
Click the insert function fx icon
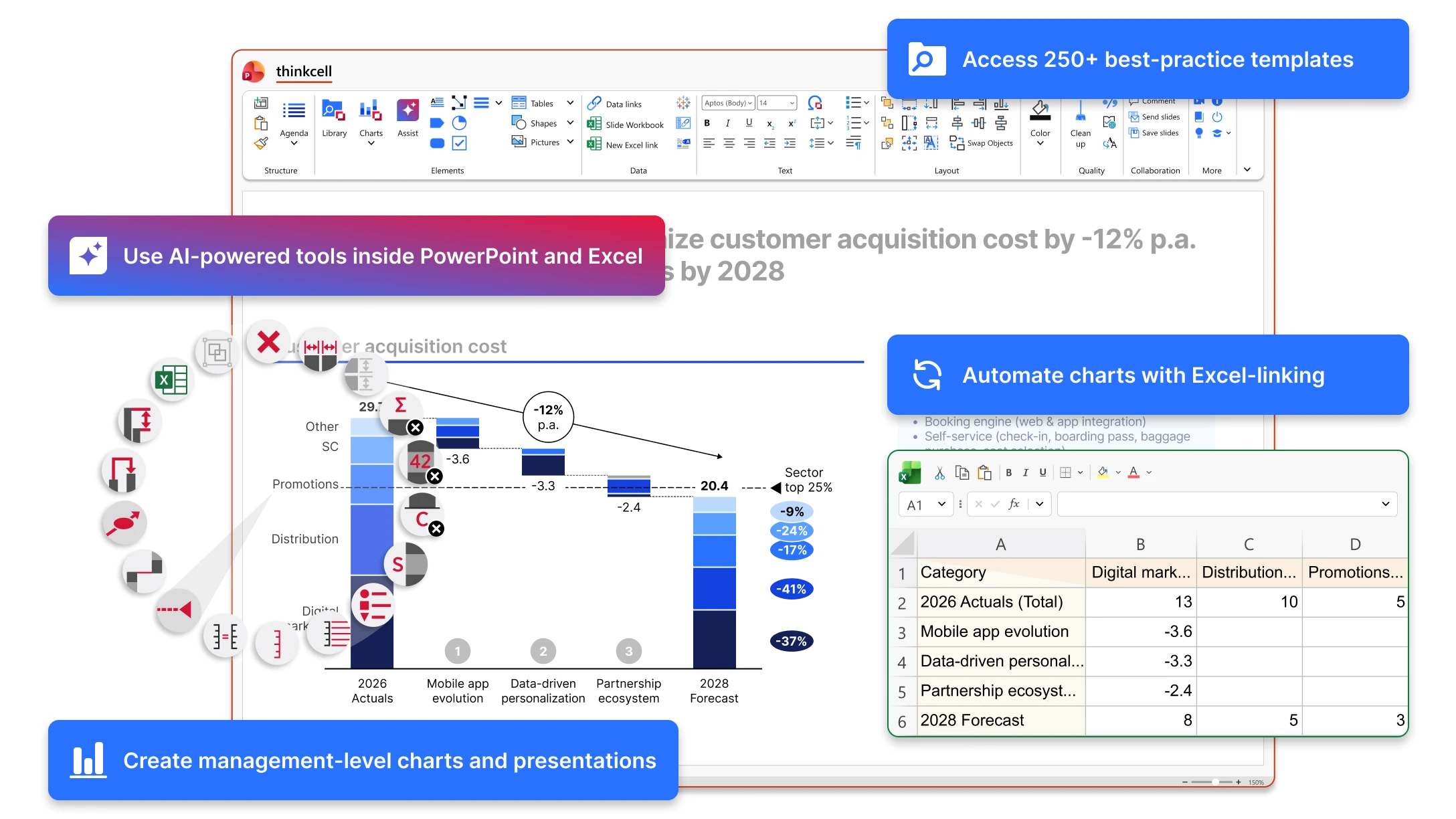(x=1014, y=504)
